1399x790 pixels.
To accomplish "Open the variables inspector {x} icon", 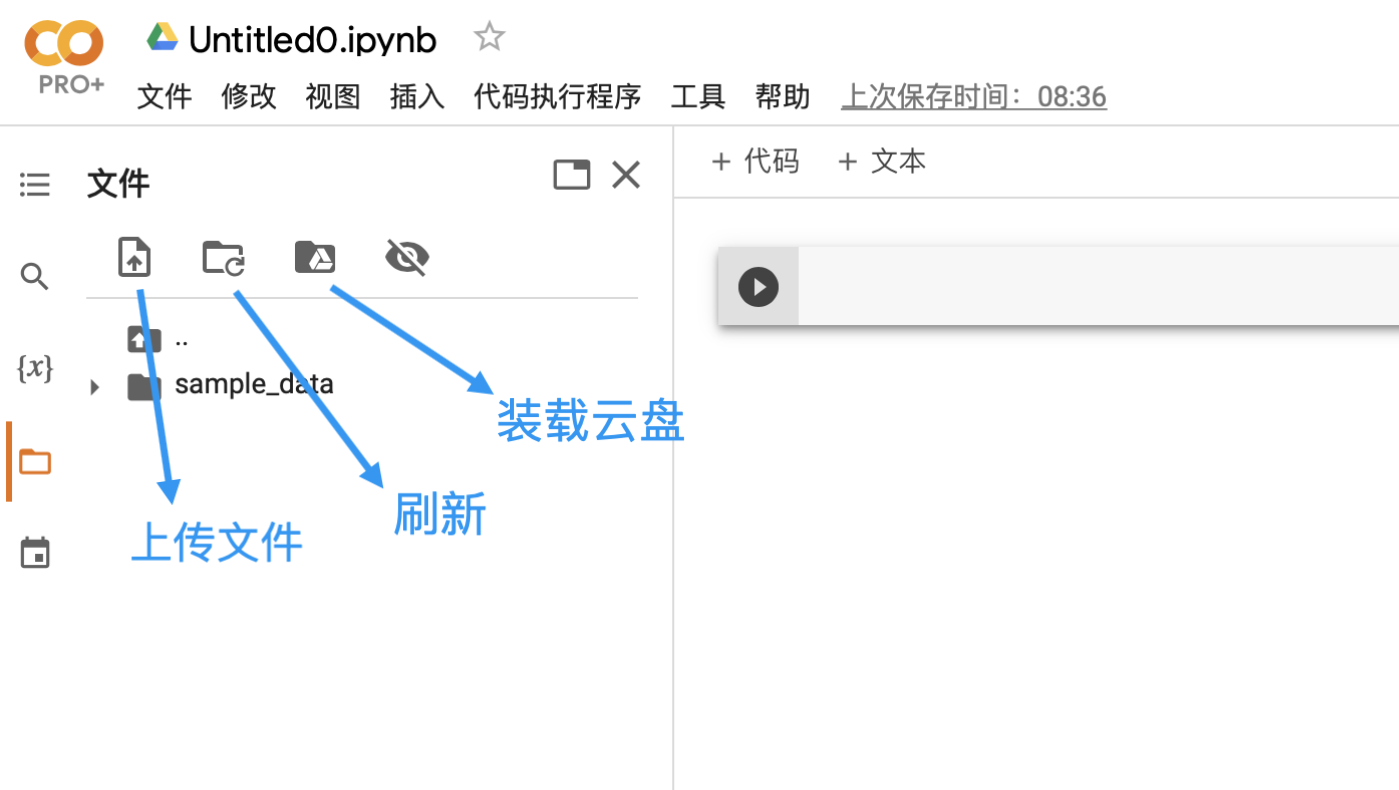I will click(34, 368).
